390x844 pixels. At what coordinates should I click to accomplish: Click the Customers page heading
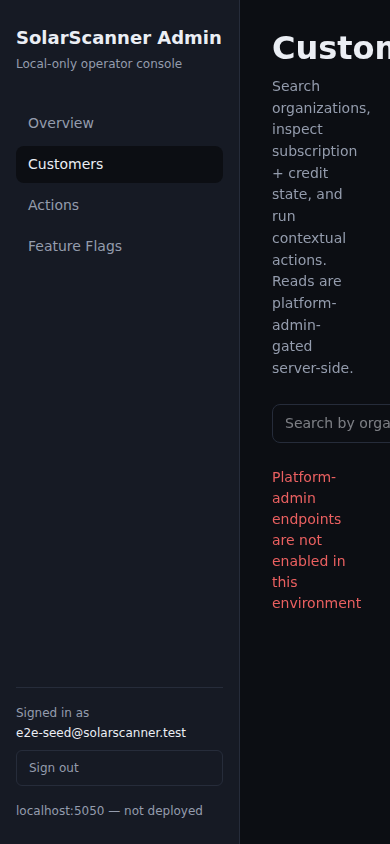(331, 48)
